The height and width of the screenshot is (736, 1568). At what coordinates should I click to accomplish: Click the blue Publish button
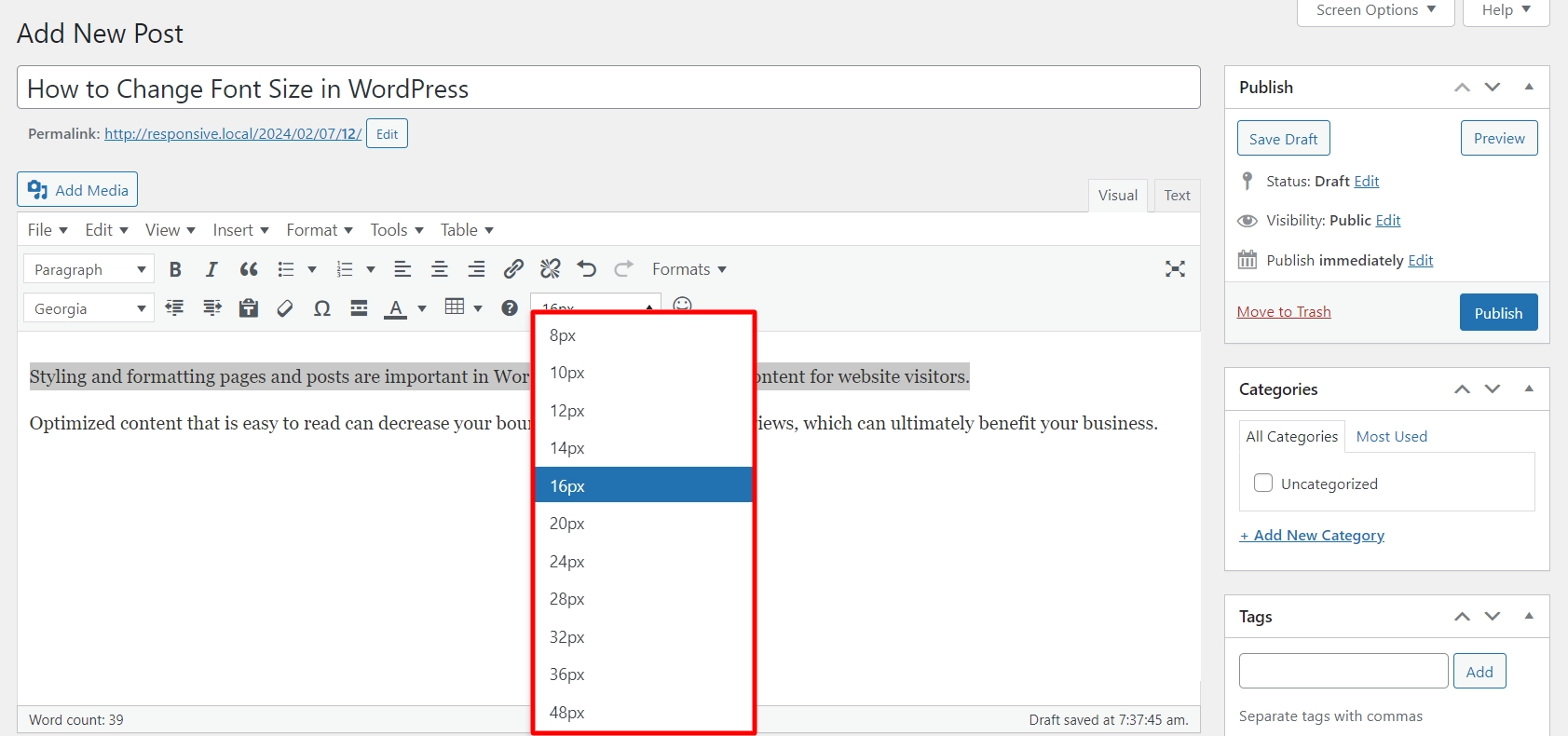click(1498, 313)
